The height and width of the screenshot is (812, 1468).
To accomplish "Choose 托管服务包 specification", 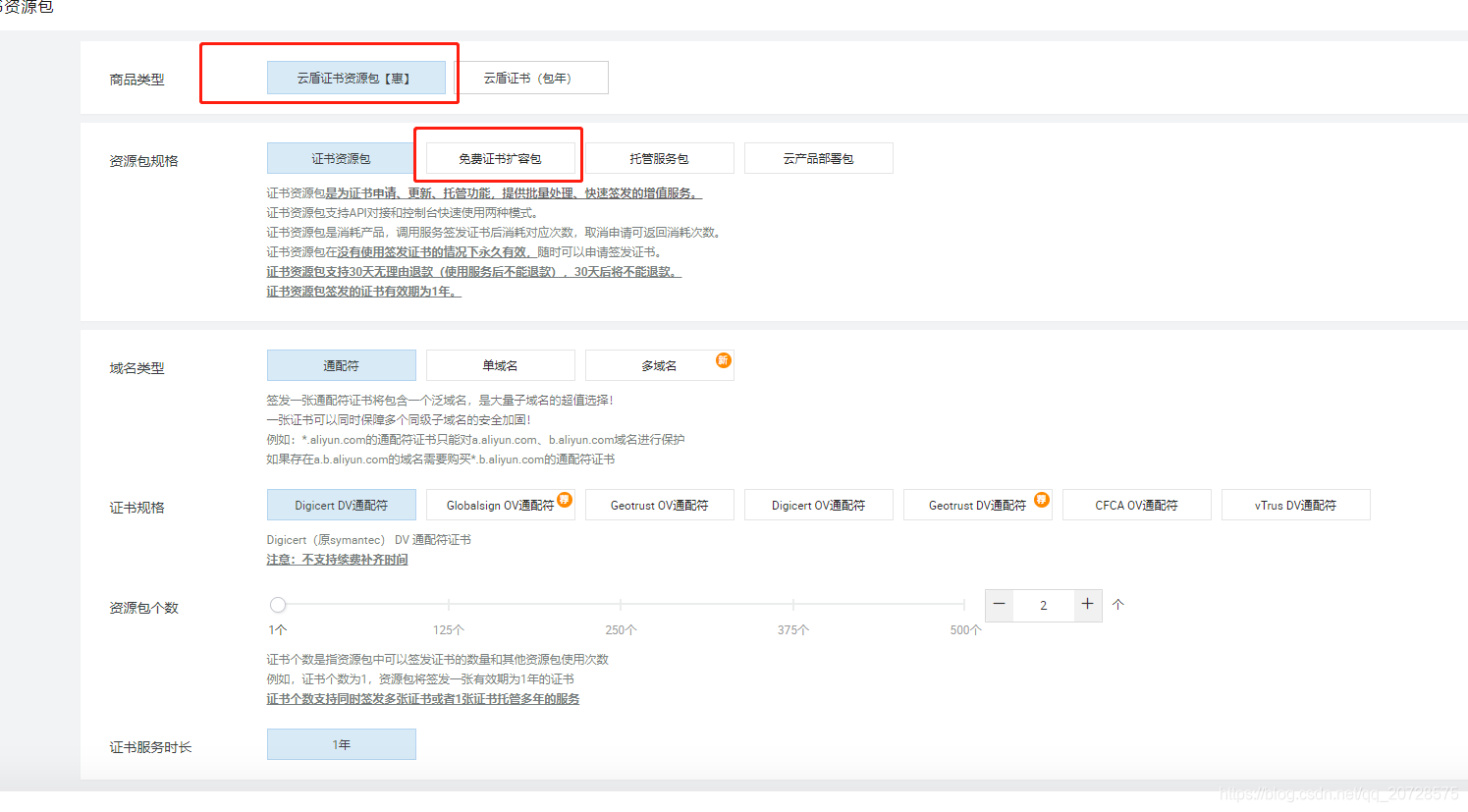I will coord(659,158).
